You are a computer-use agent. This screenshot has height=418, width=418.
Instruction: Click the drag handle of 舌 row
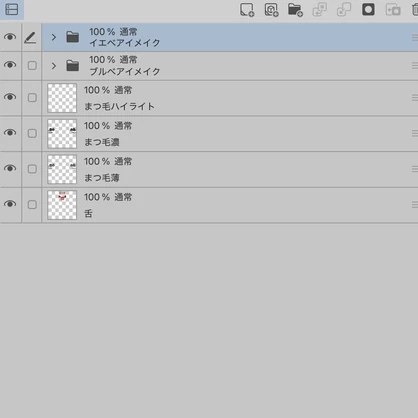point(415,204)
